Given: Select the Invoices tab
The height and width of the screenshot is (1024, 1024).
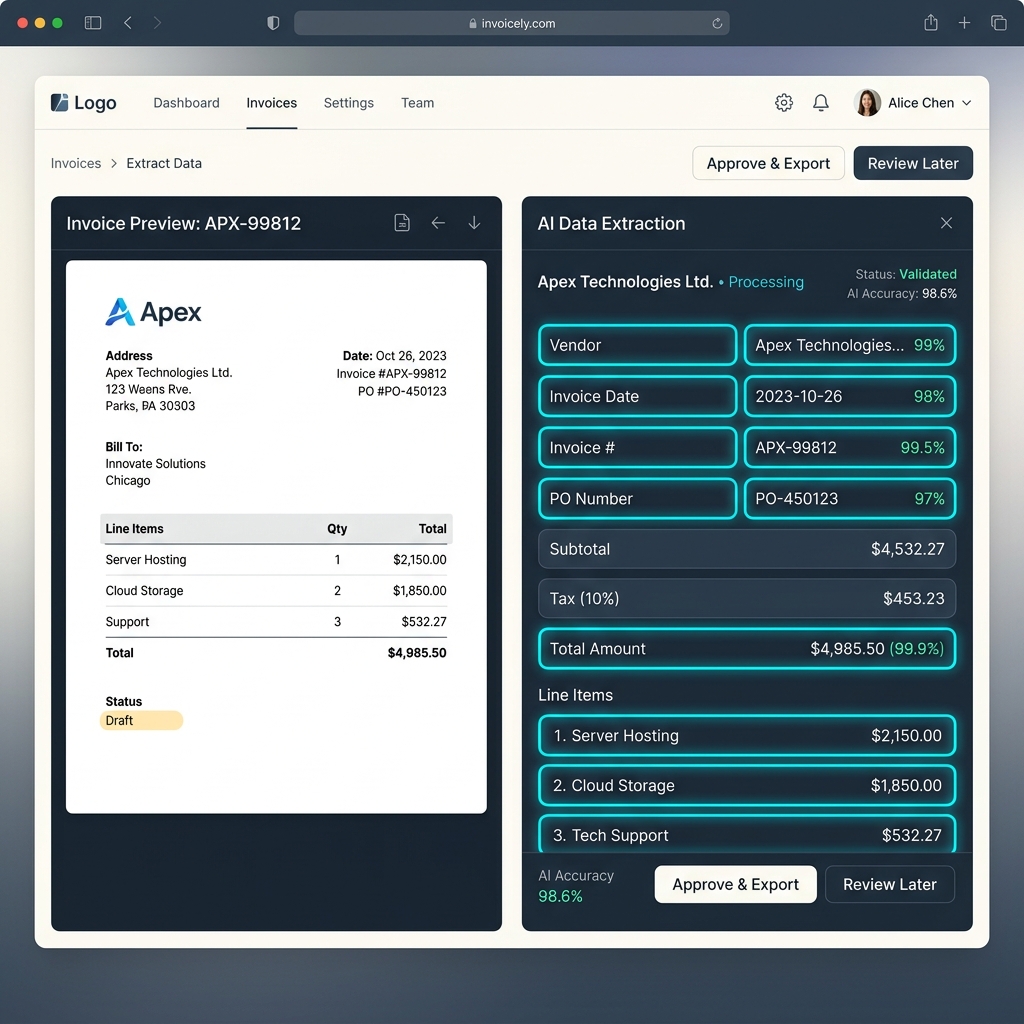Looking at the screenshot, I should pos(272,103).
